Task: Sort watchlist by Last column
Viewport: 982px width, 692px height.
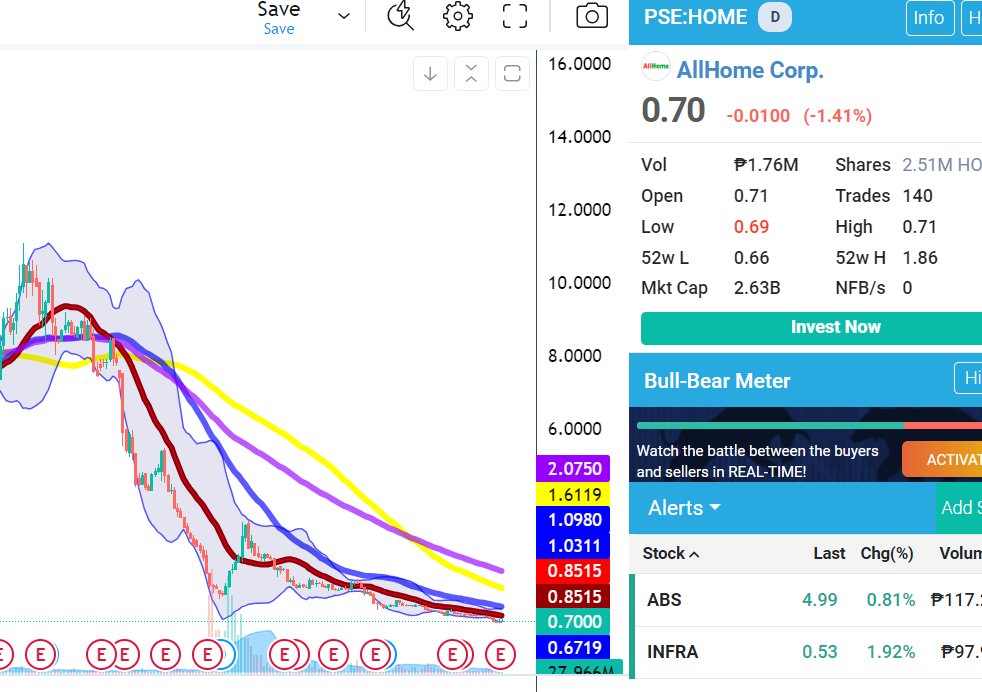Action: [x=829, y=554]
